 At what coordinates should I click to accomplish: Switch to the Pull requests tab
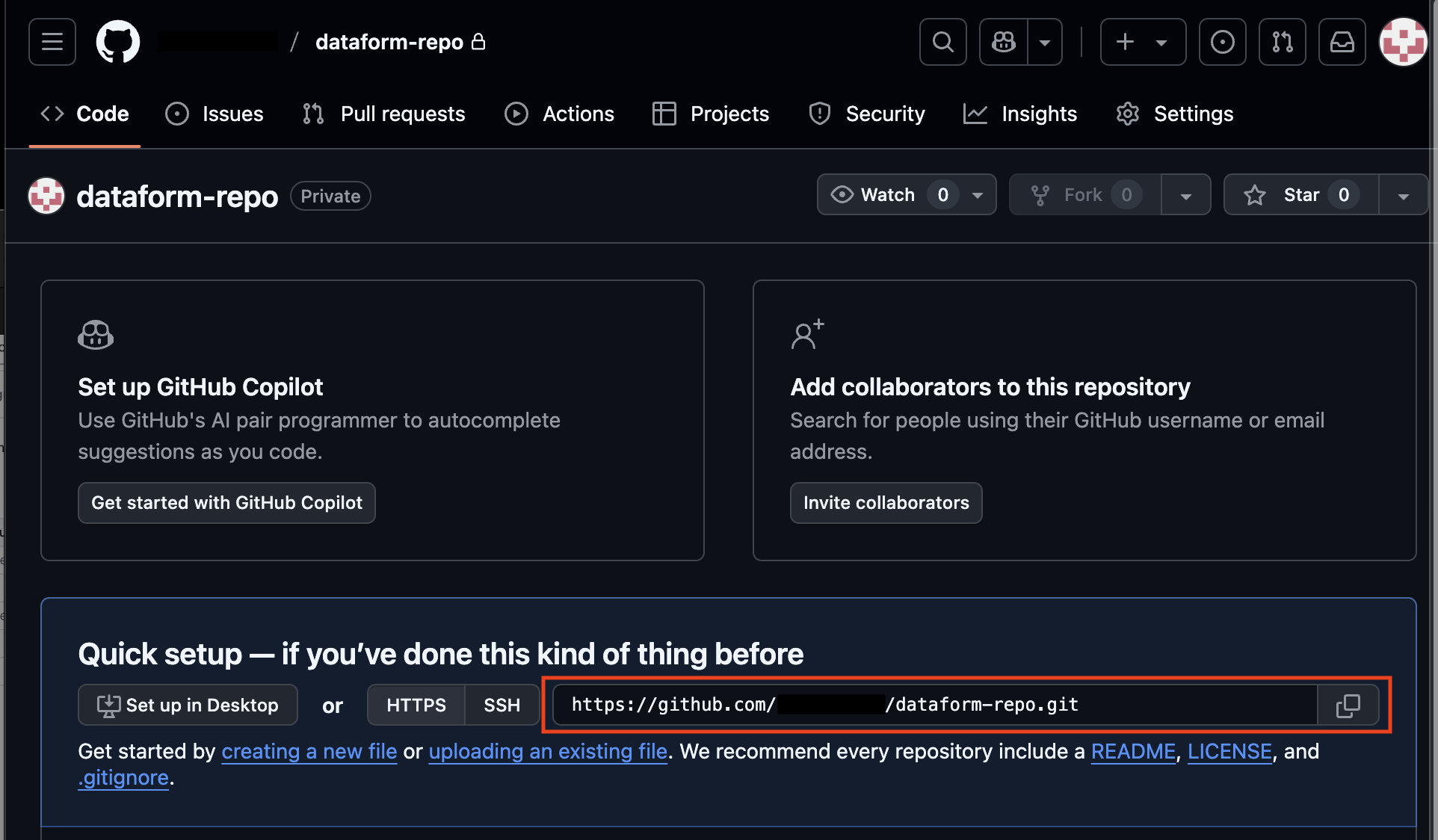(x=383, y=114)
